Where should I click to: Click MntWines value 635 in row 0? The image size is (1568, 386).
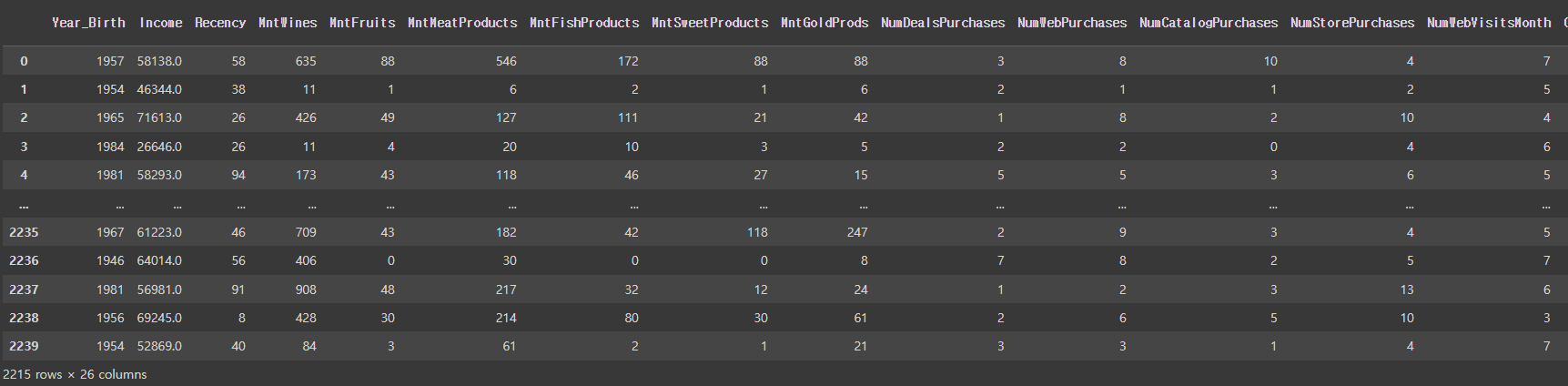[x=306, y=61]
